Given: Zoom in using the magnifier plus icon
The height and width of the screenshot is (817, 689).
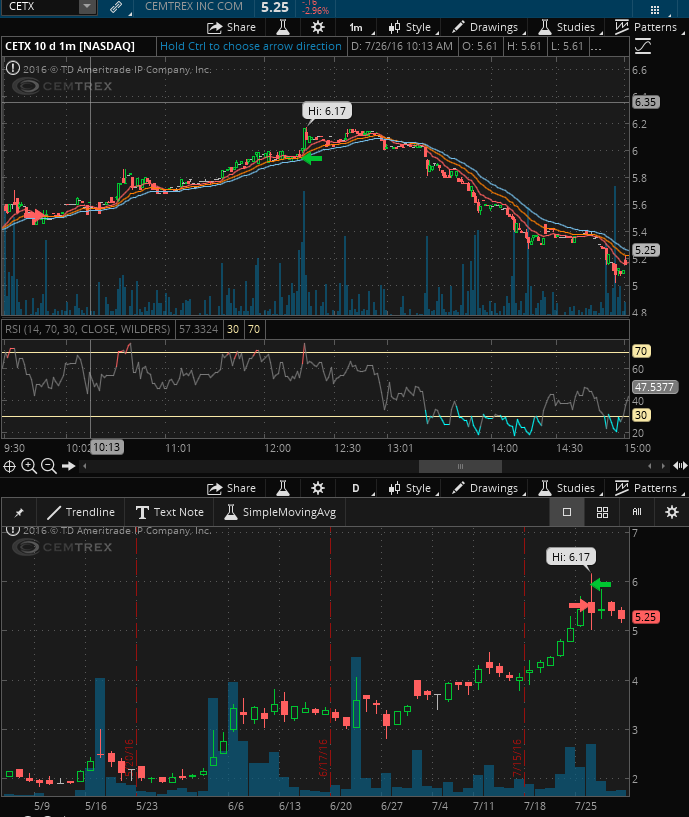Looking at the screenshot, I should point(29,466).
